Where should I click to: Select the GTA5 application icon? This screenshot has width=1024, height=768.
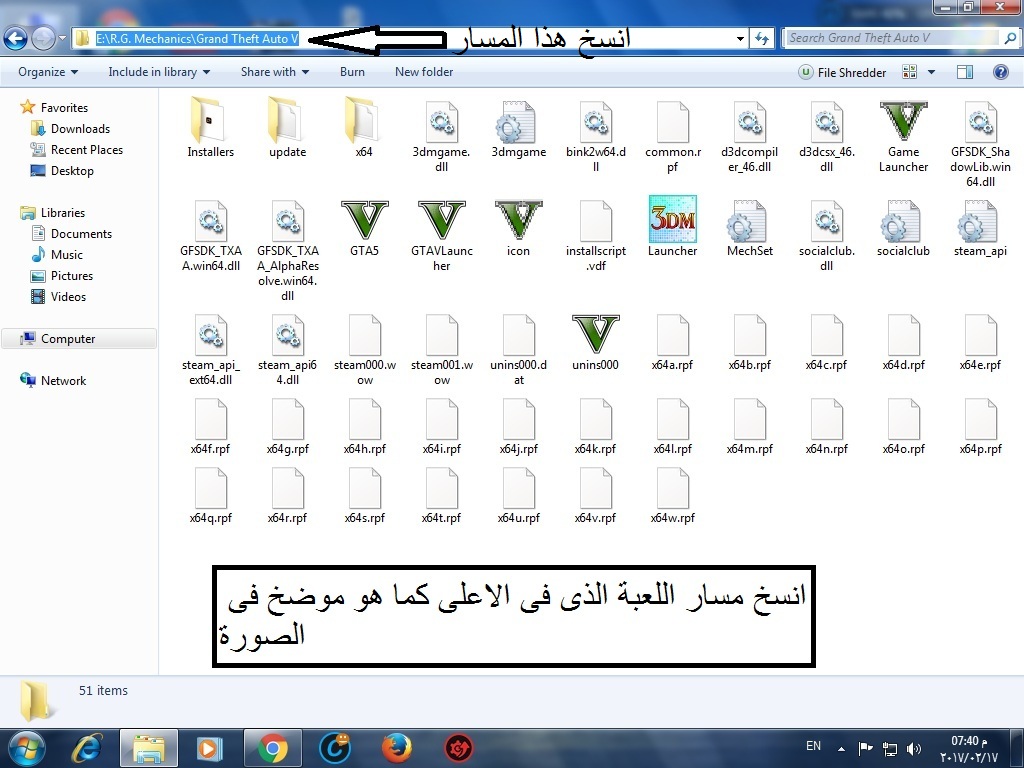pos(364,222)
